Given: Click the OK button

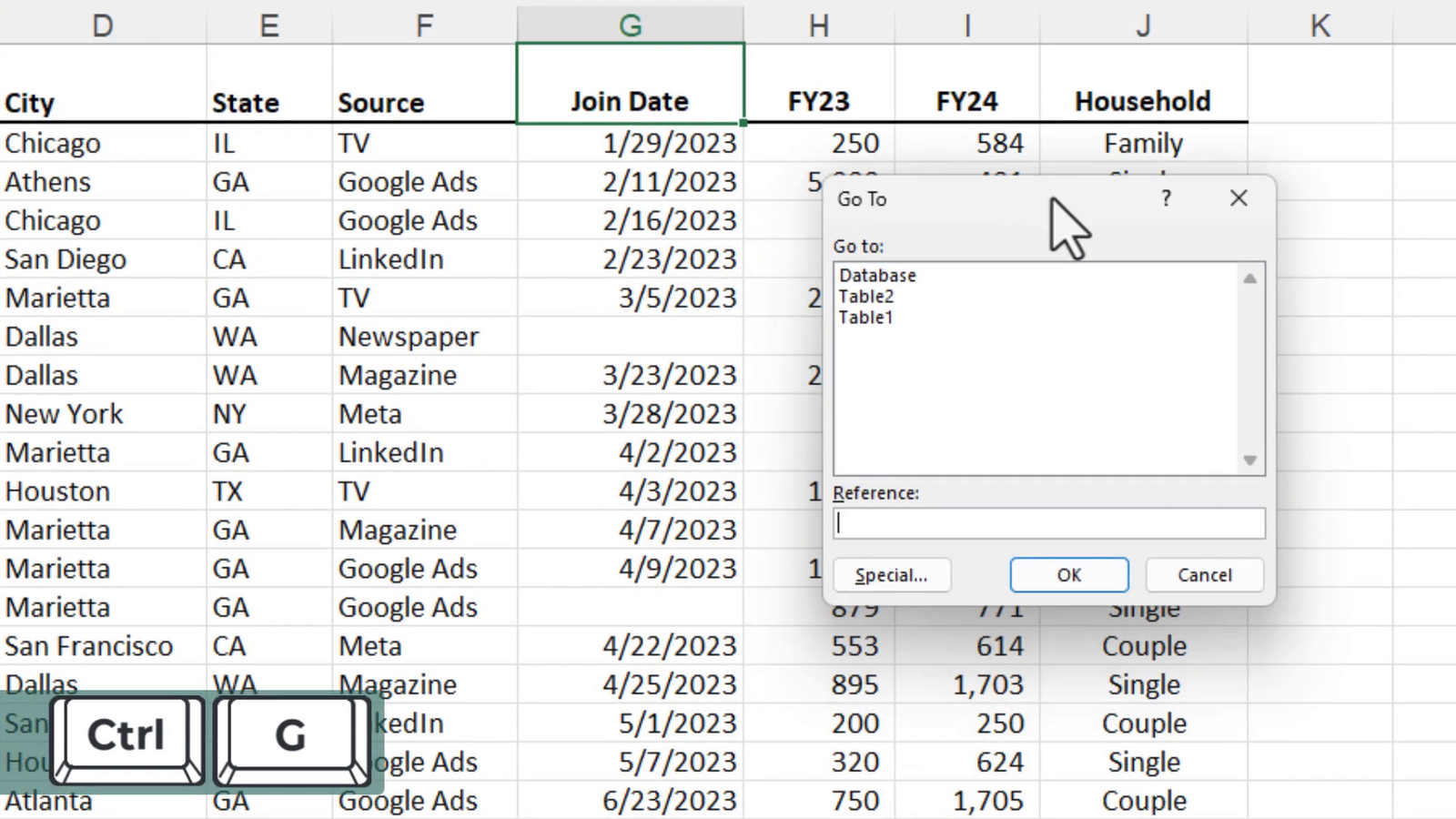Looking at the screenshot, I should 1068,574.
